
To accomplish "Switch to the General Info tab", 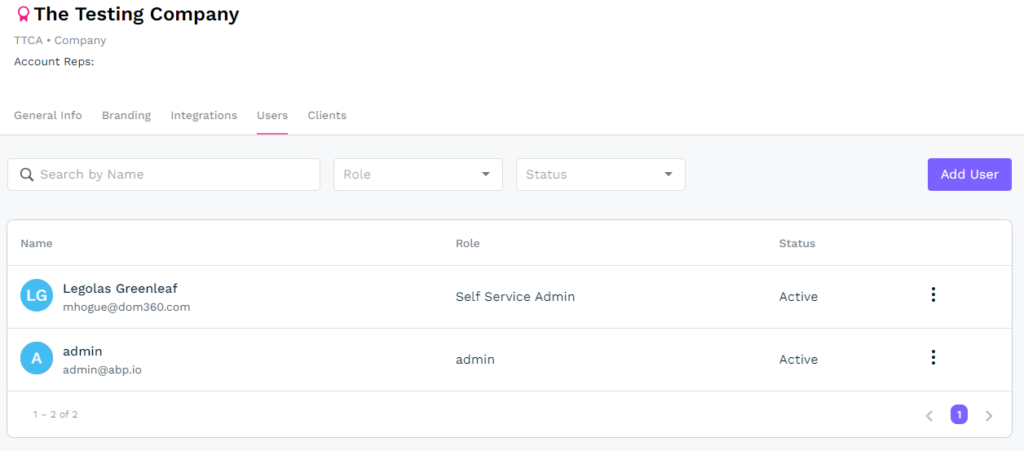I will [48, 116].
